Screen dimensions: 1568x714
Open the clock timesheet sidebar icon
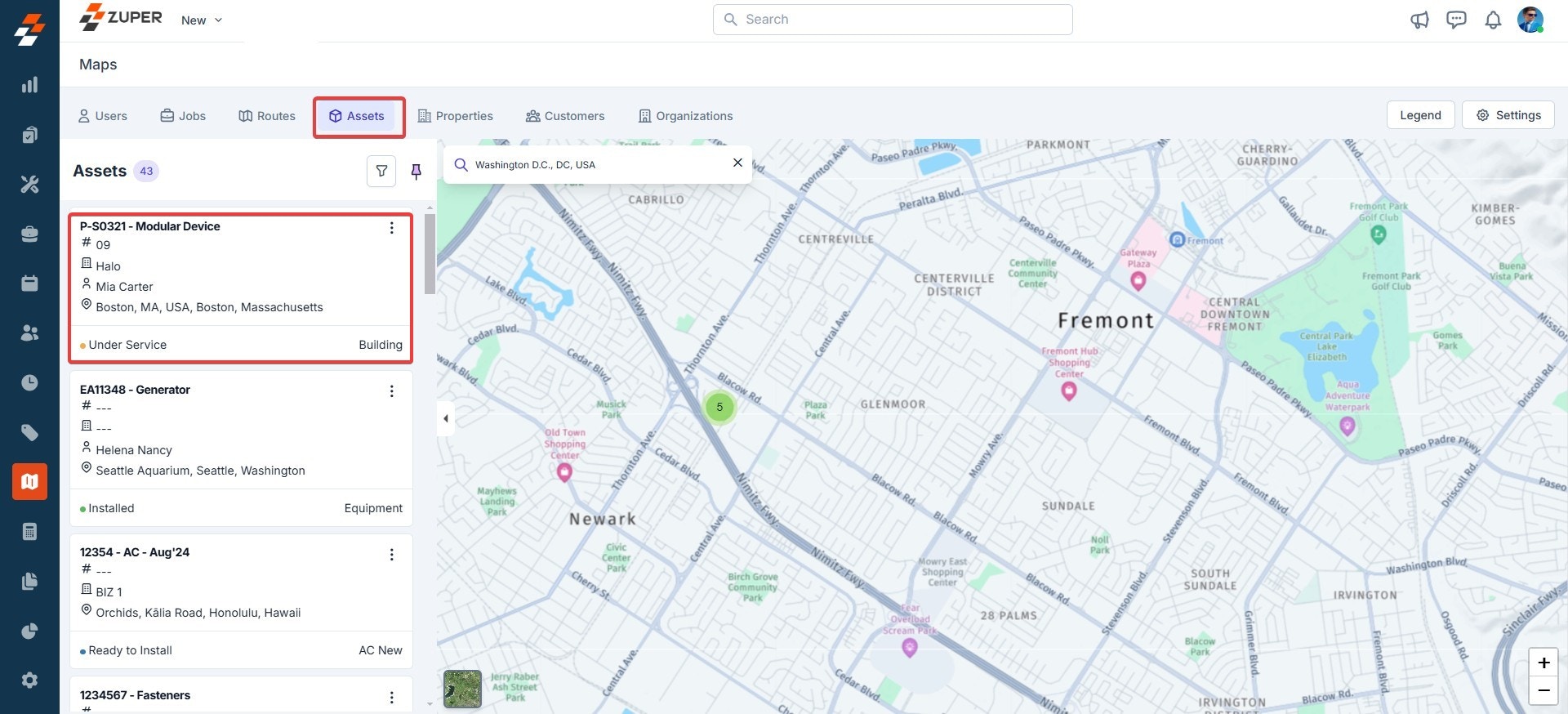(29, 382)
